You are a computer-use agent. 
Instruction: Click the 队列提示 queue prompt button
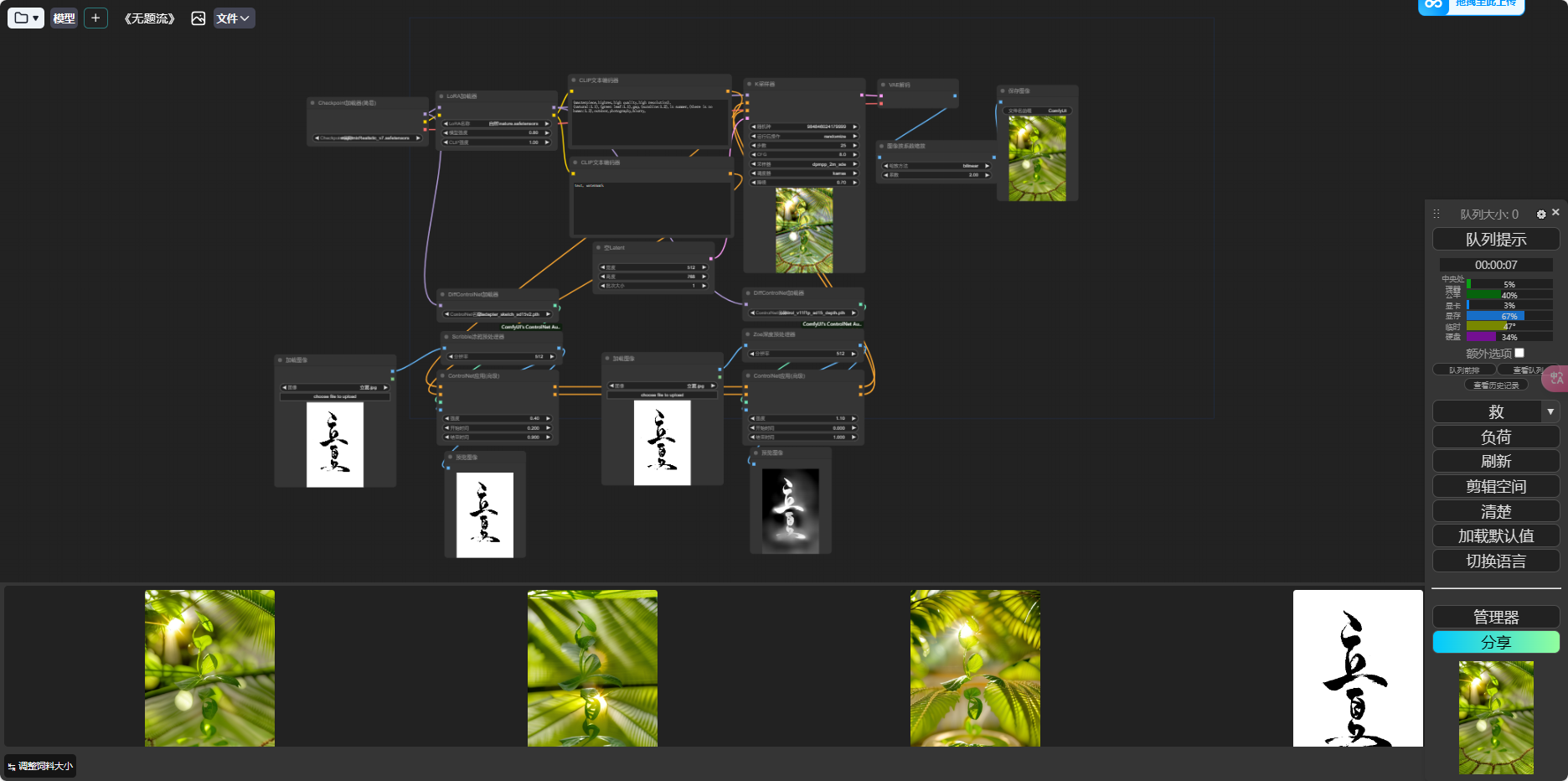pos(1496,239)
